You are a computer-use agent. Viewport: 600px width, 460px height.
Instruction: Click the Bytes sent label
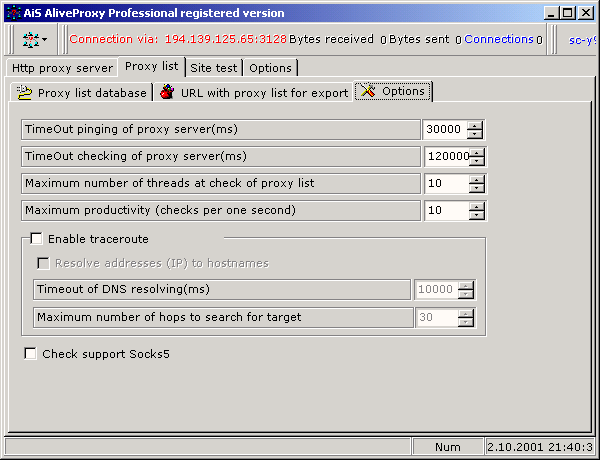419,39
